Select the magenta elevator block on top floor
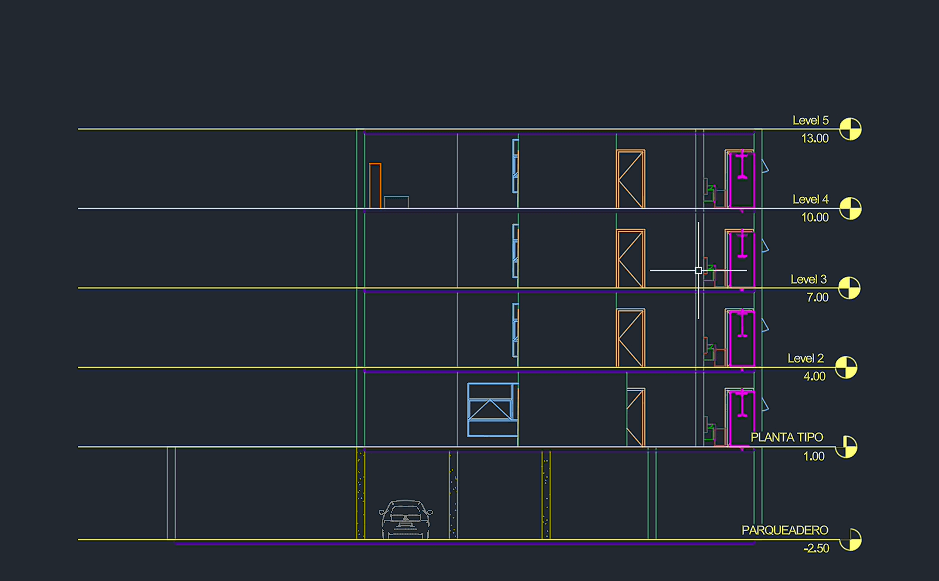 click(x=741, y=179)
